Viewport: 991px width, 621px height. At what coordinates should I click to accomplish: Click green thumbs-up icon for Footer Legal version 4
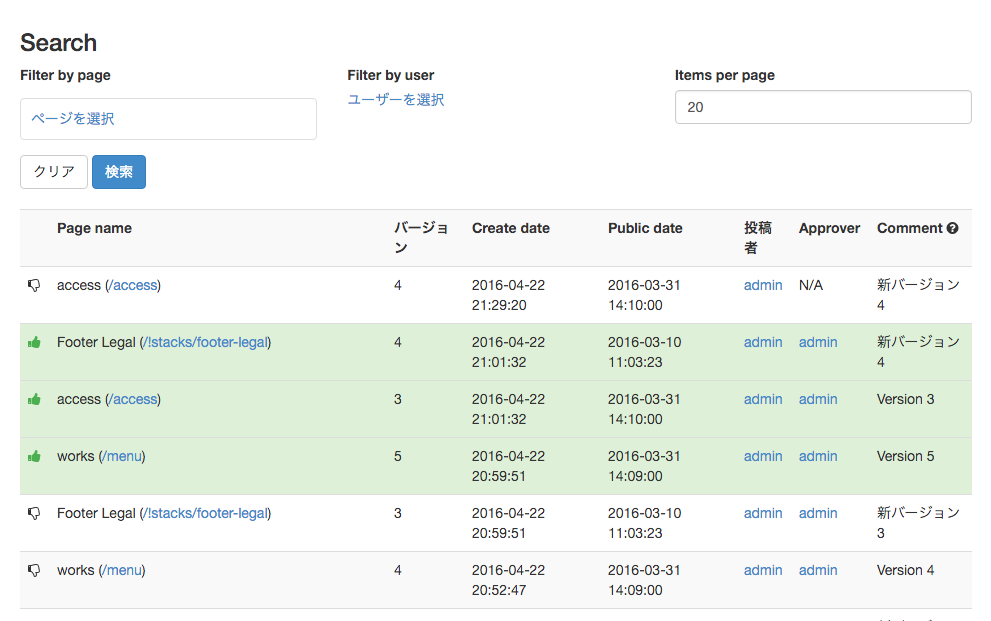tap(34, 342)
